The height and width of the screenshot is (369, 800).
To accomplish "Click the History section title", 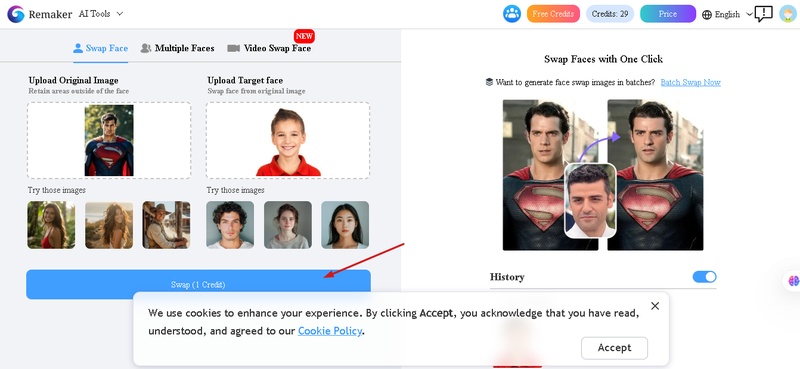I will pos(507,277).
